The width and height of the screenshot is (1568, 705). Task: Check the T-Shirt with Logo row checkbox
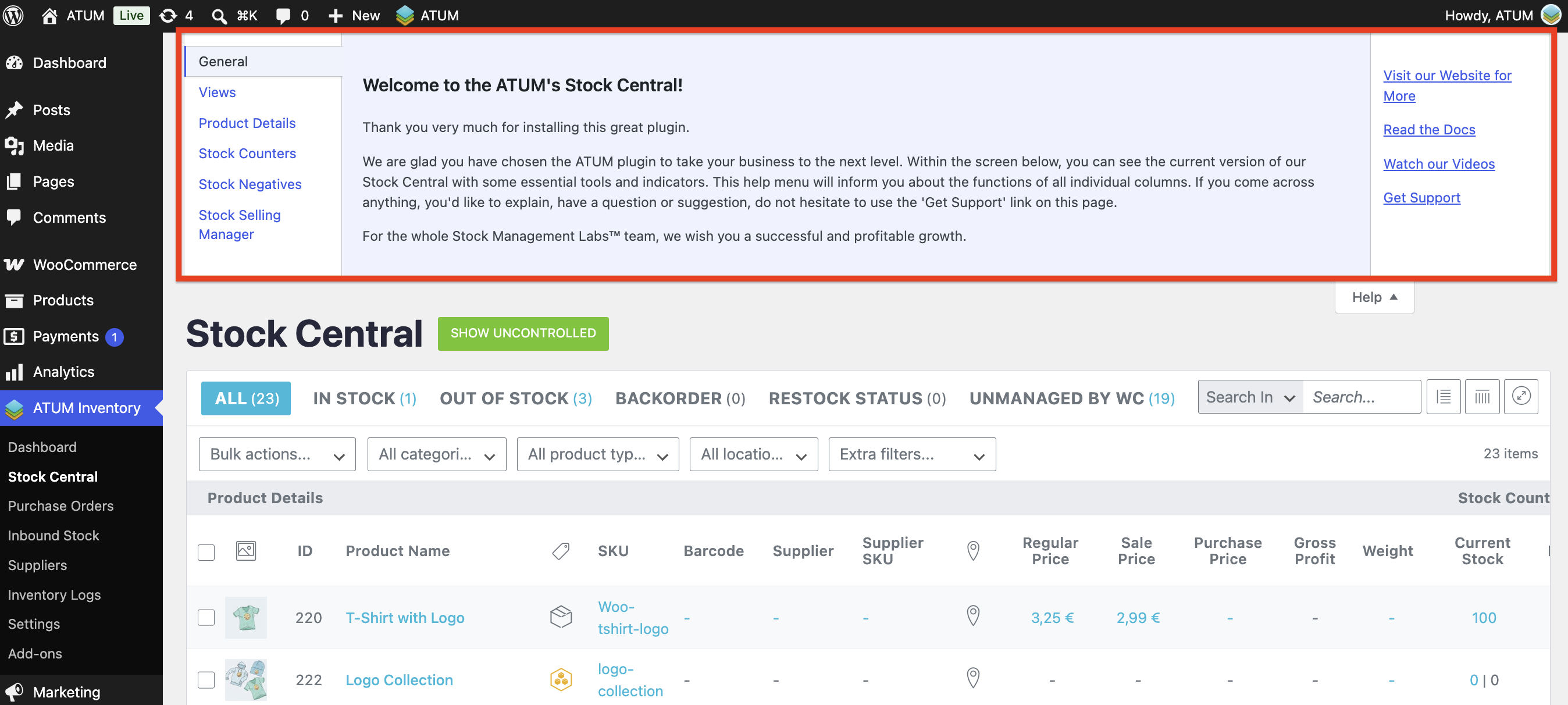pos(206,617)
